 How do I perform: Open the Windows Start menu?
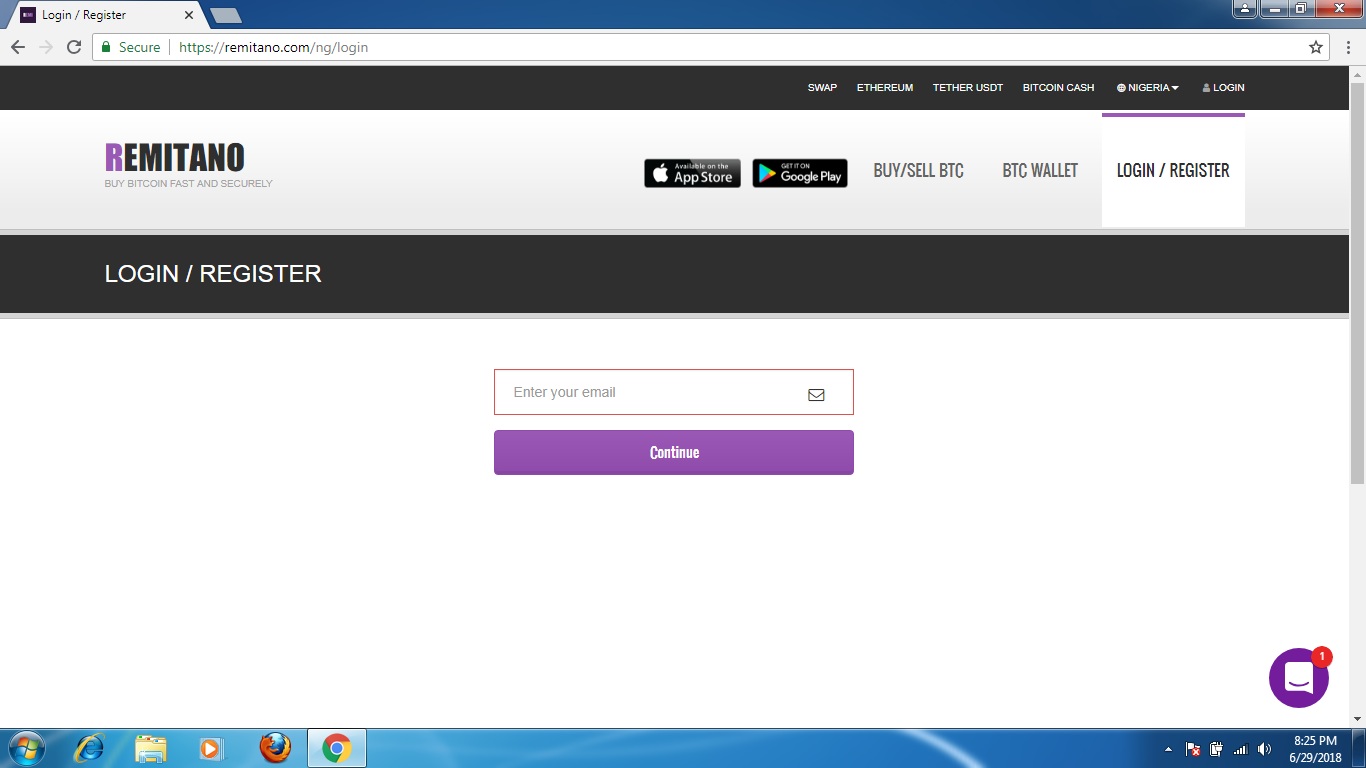26,748
